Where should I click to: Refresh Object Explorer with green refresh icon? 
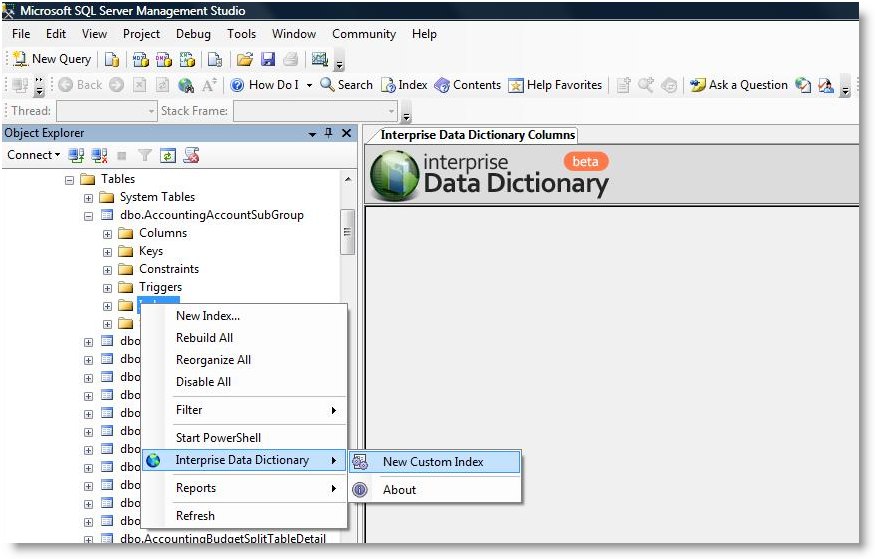pyautogui.click(x=168, y=155)
